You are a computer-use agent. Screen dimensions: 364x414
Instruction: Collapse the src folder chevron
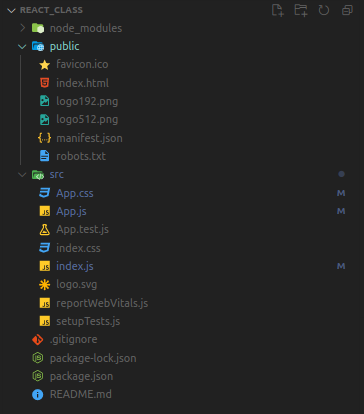click(x=22, y=174)
